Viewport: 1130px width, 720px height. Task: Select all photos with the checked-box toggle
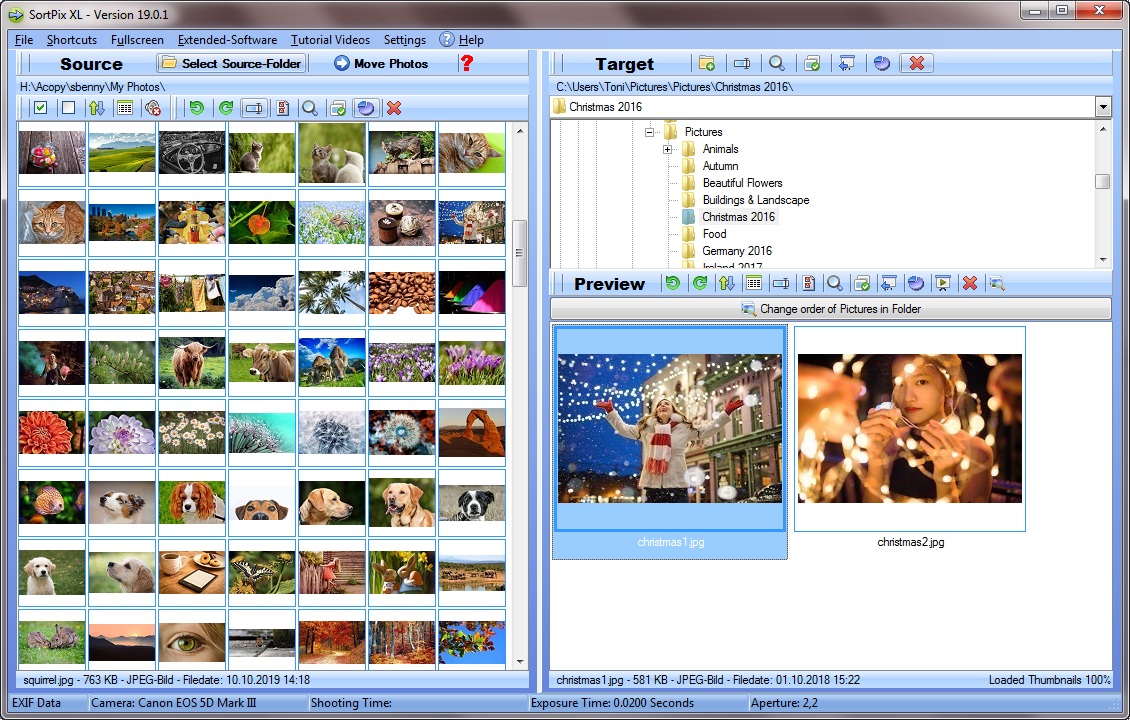coord(40,108)
